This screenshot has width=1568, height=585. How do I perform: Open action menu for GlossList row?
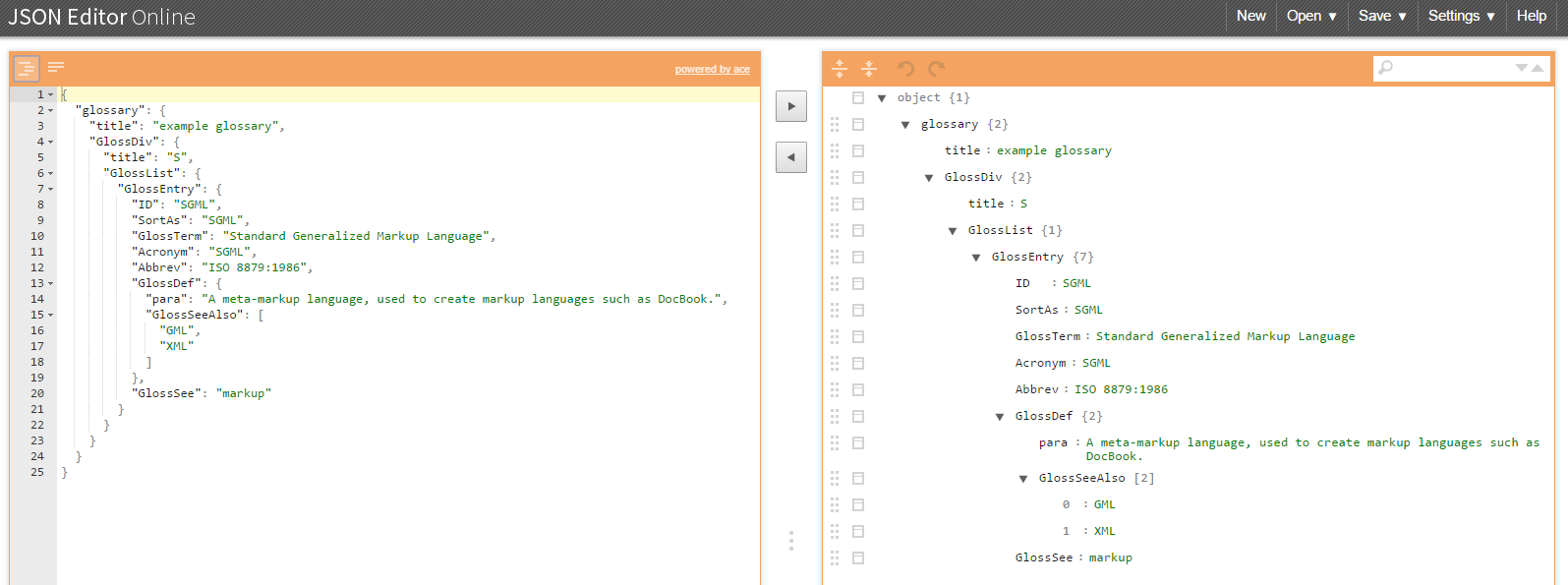[858, 231]
